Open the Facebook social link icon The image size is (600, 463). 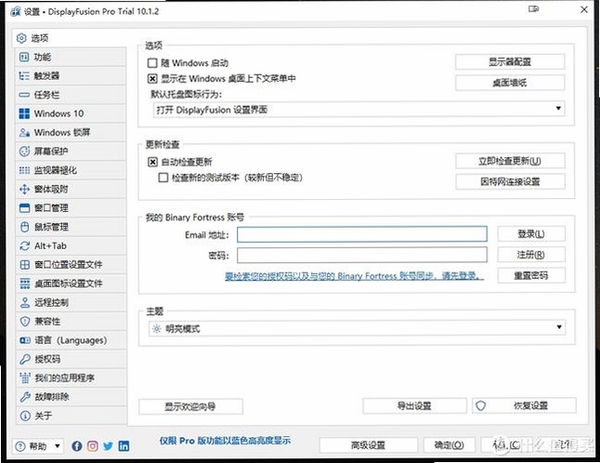coord(77,446)
